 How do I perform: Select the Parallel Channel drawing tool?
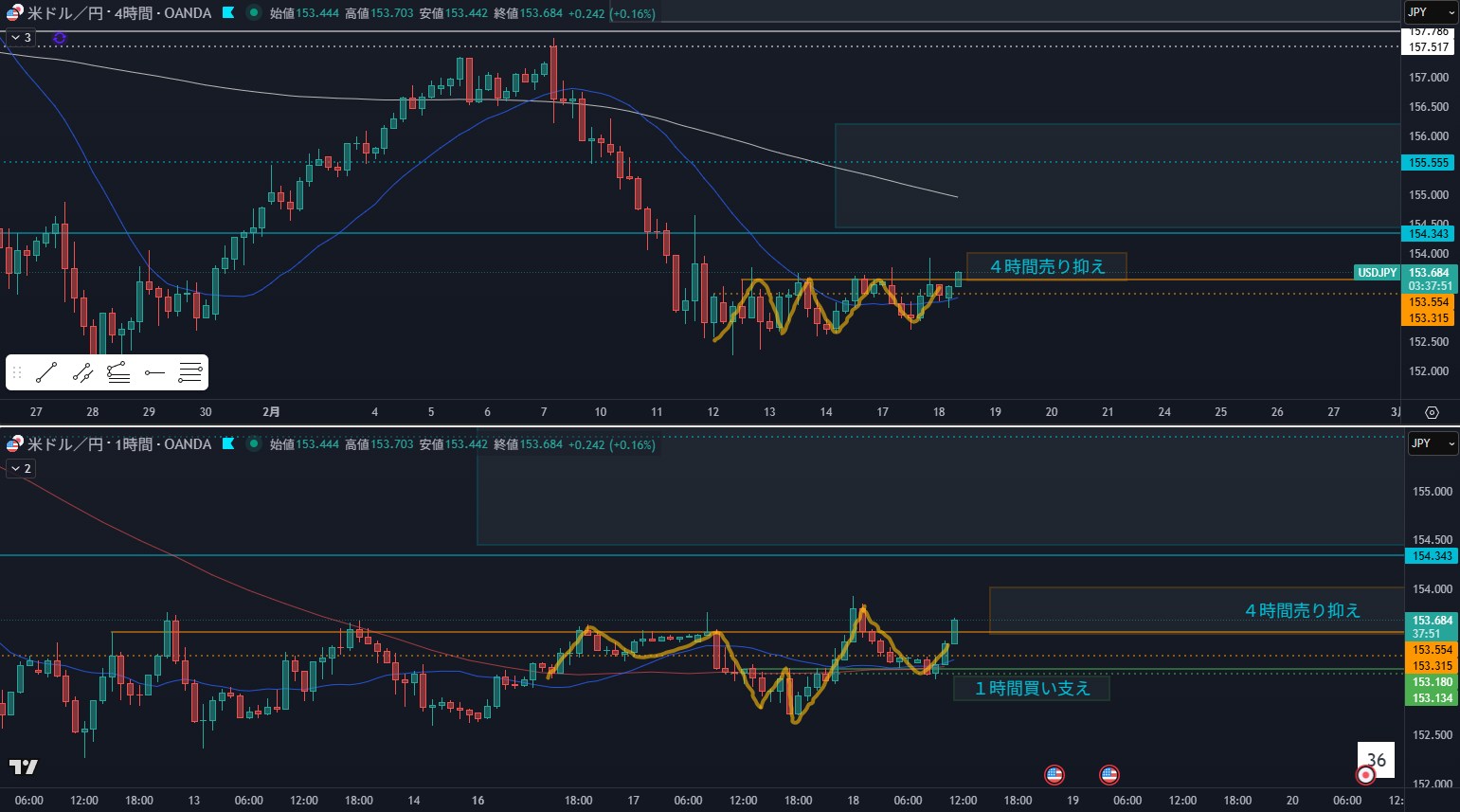coord(82,372)
